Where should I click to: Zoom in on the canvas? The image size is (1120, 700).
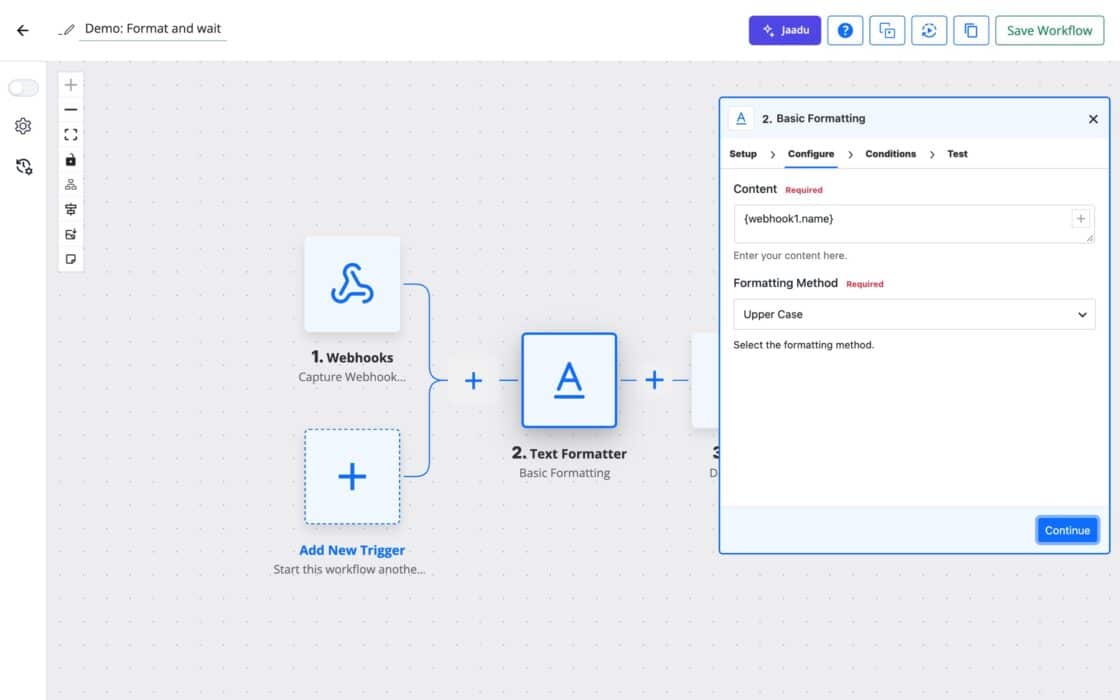click(71, 85)
